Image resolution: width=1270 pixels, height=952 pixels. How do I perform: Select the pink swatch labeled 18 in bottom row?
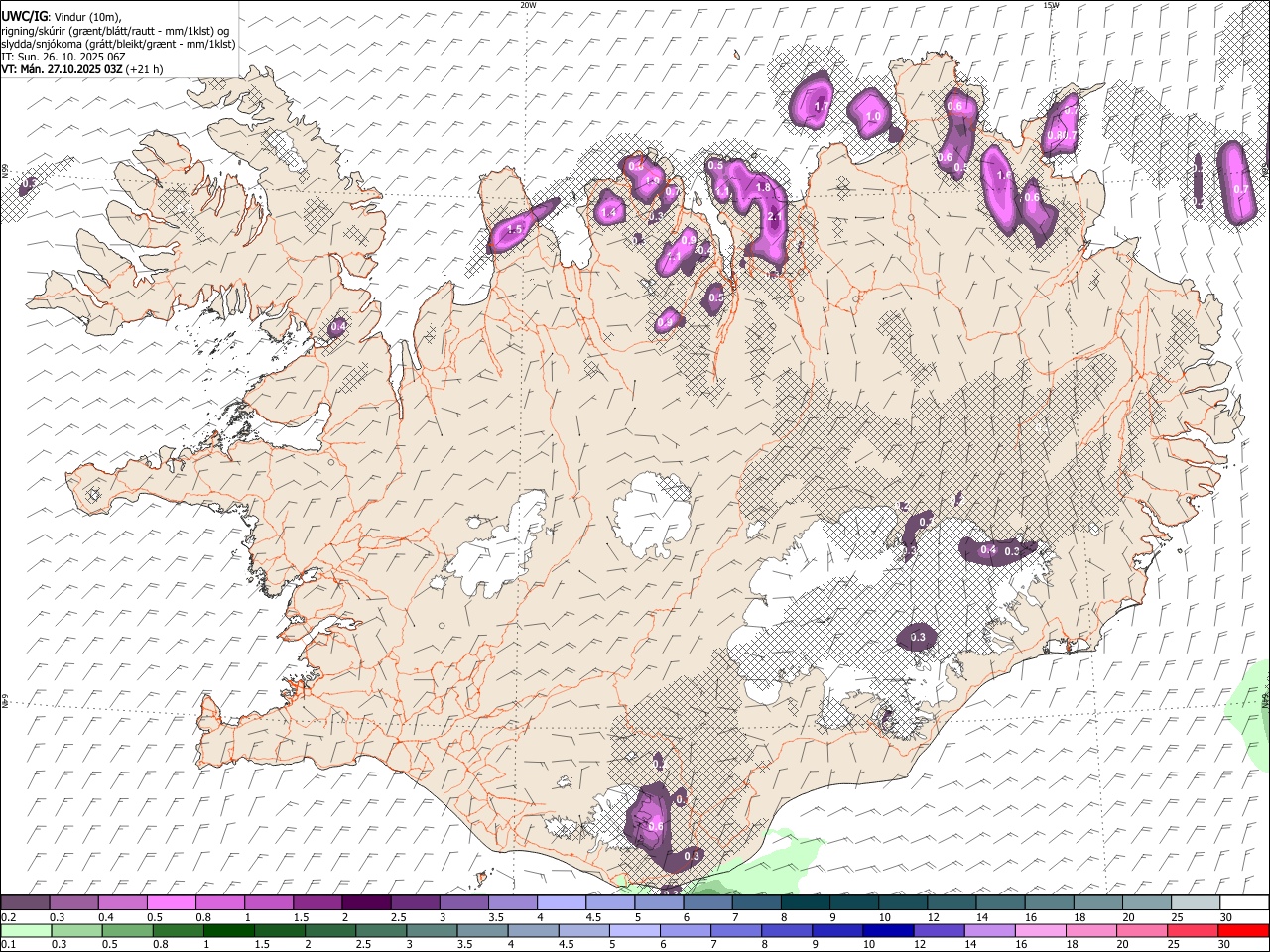[1090, 930]
